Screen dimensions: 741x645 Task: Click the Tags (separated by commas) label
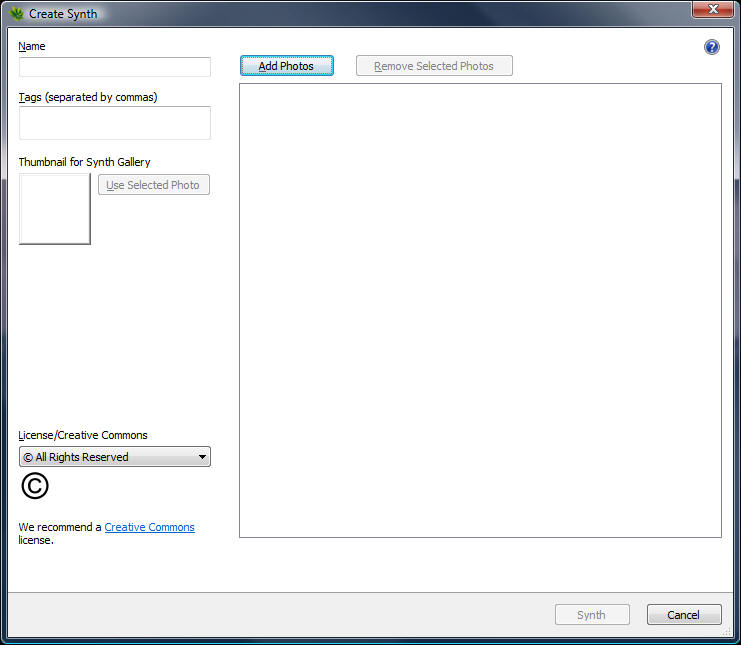[x=88, y=97]
